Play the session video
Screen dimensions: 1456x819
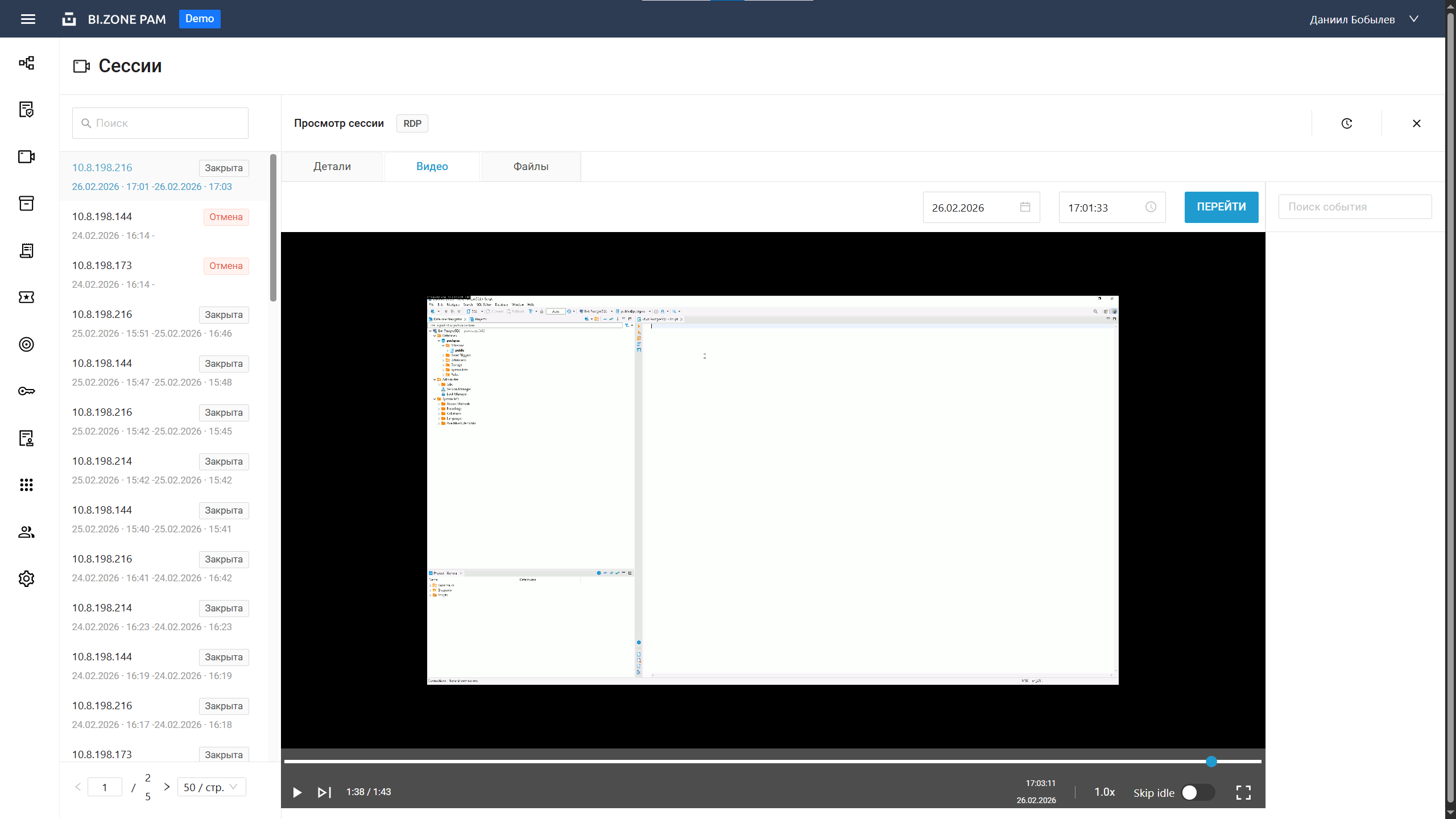297,792
